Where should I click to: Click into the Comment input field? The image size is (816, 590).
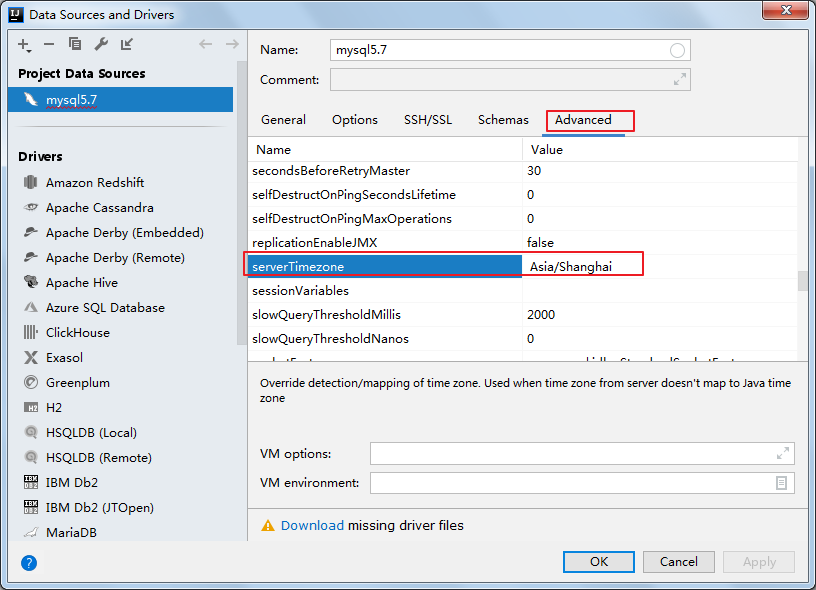coord(510,80)
